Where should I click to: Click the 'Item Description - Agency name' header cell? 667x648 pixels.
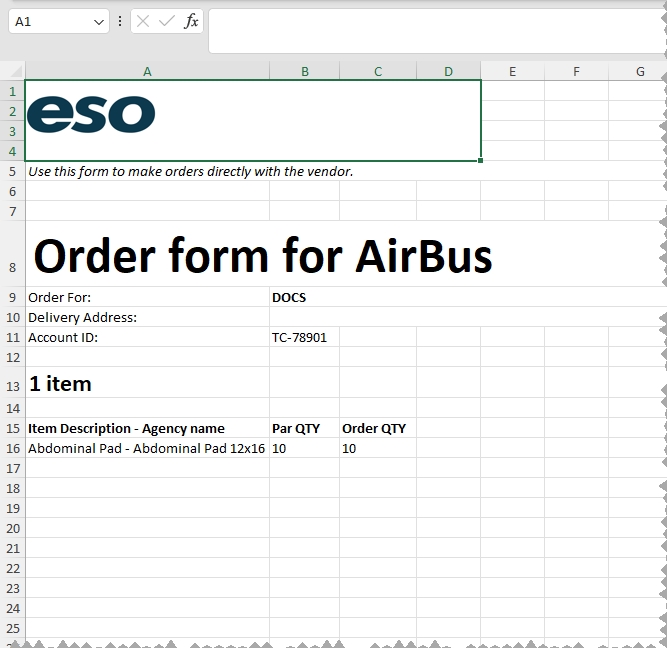point(147,428)
